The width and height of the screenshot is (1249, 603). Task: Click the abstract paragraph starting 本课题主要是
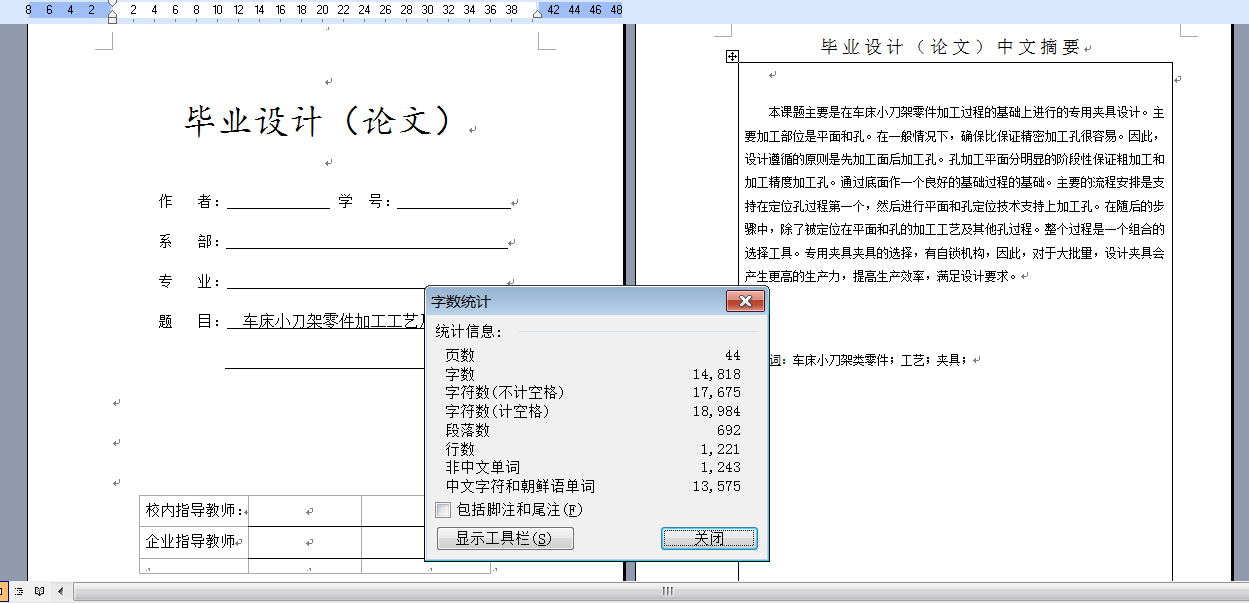[x=955, y=193]
